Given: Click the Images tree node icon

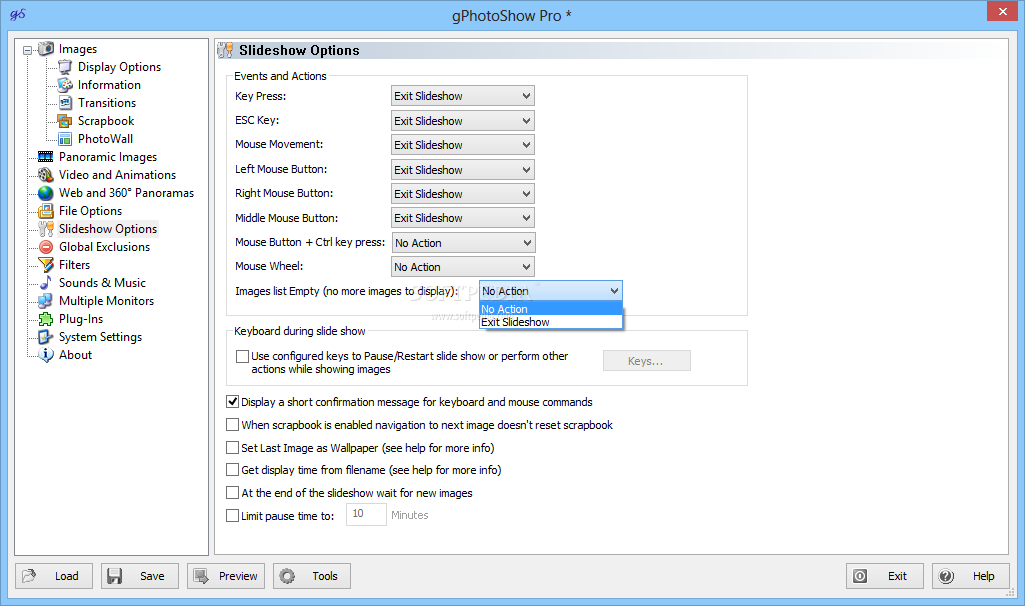Looking at the screenshot, I should [46, 49].
